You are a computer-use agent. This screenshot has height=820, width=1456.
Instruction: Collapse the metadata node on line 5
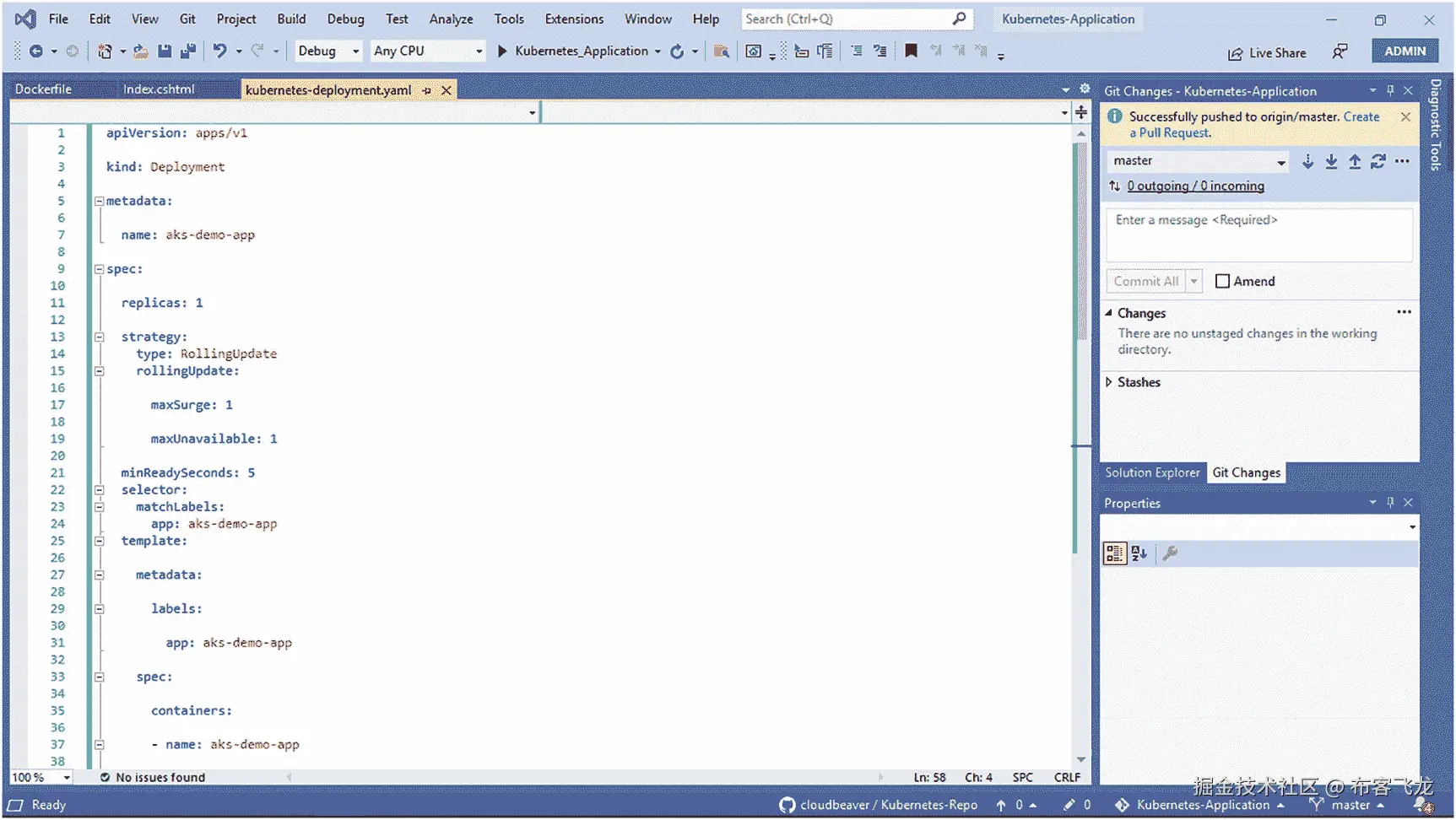(x=99, y=201)
